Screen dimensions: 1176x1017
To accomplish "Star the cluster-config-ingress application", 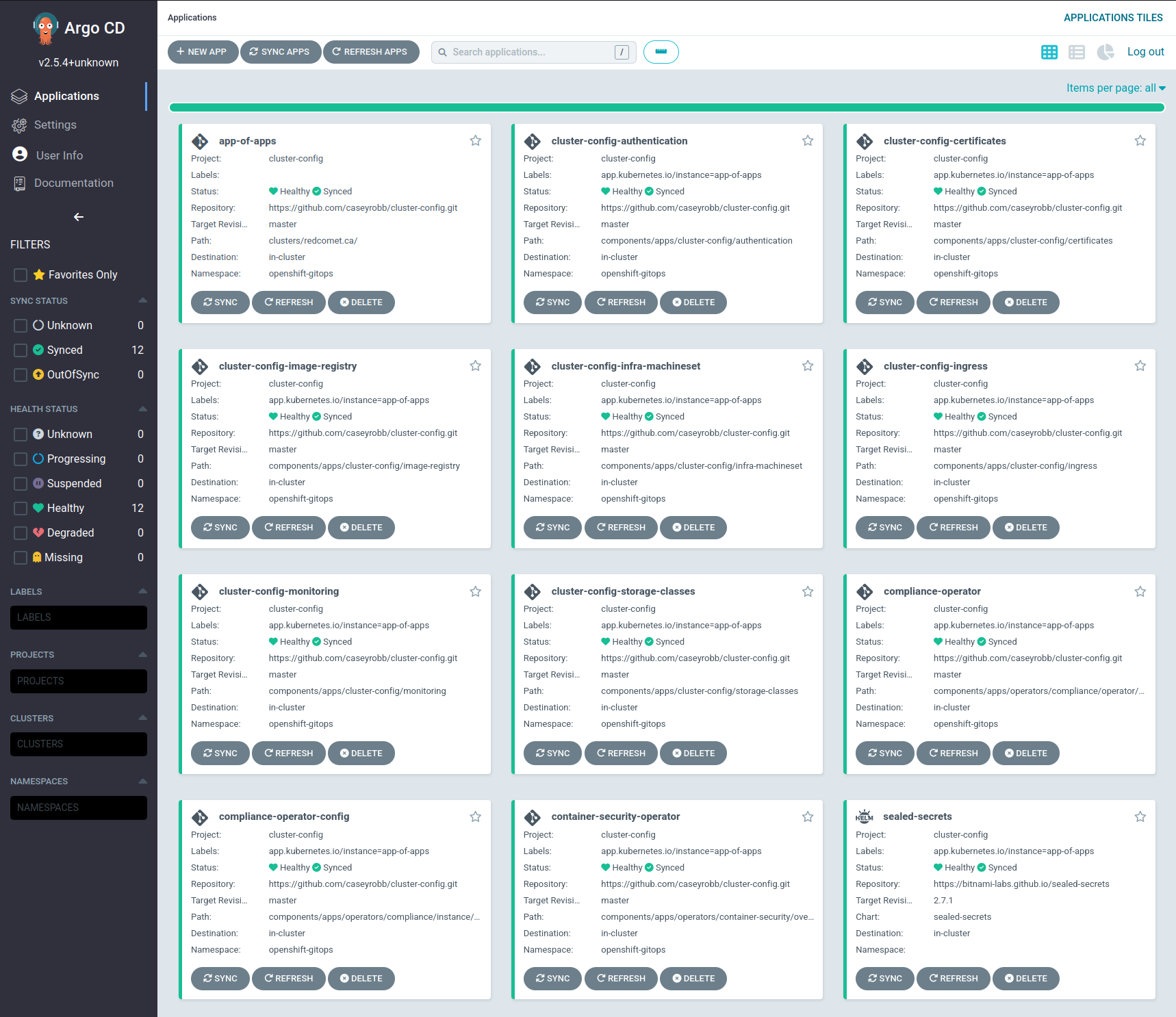I will click(1140, 365).
